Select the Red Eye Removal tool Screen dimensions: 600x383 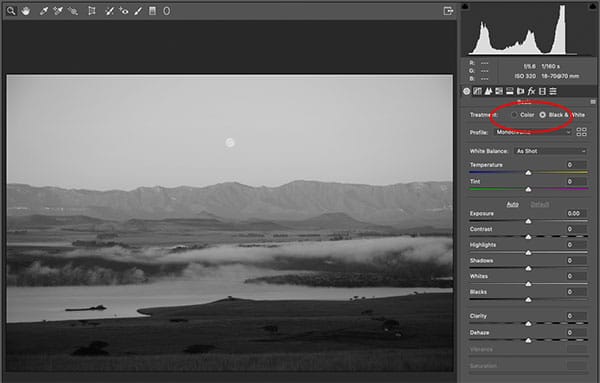tap(124, 11)
